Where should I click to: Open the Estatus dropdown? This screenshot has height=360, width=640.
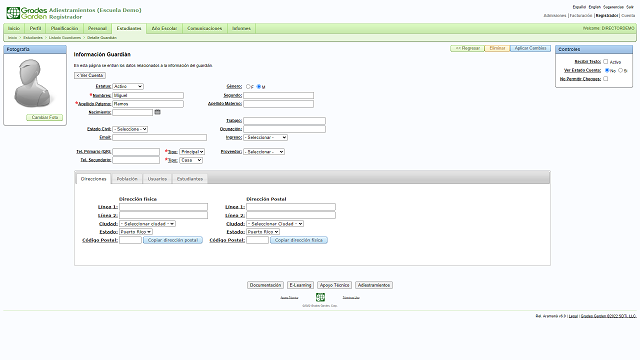[128, 87]
